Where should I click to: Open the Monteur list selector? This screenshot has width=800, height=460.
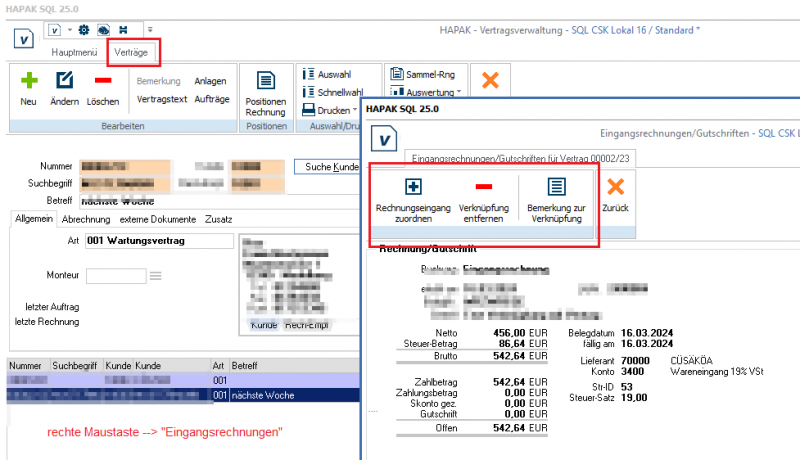click(155, 275)
